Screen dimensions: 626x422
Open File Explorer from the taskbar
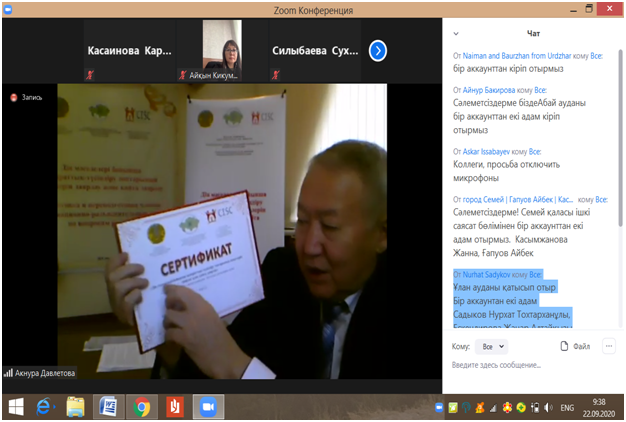(75, 407)
